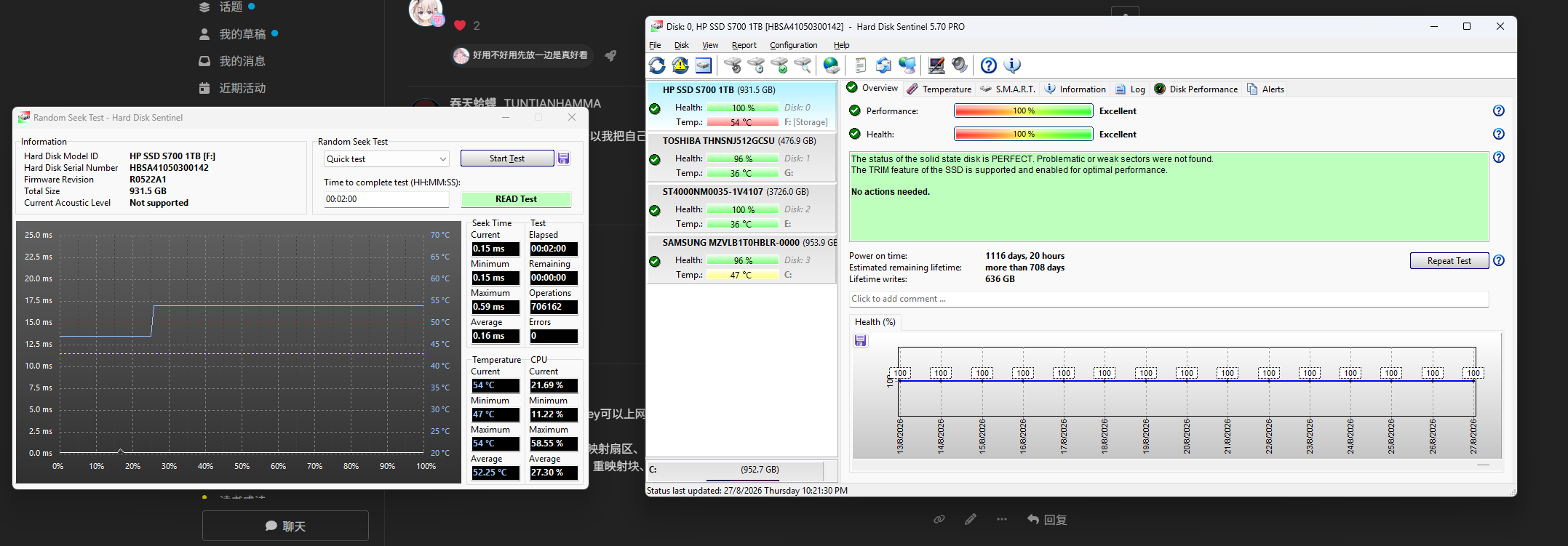1568x546 pixels.
Task: Click the blue-framed disk drive toolbar icon
Action: tap(704, 65)
